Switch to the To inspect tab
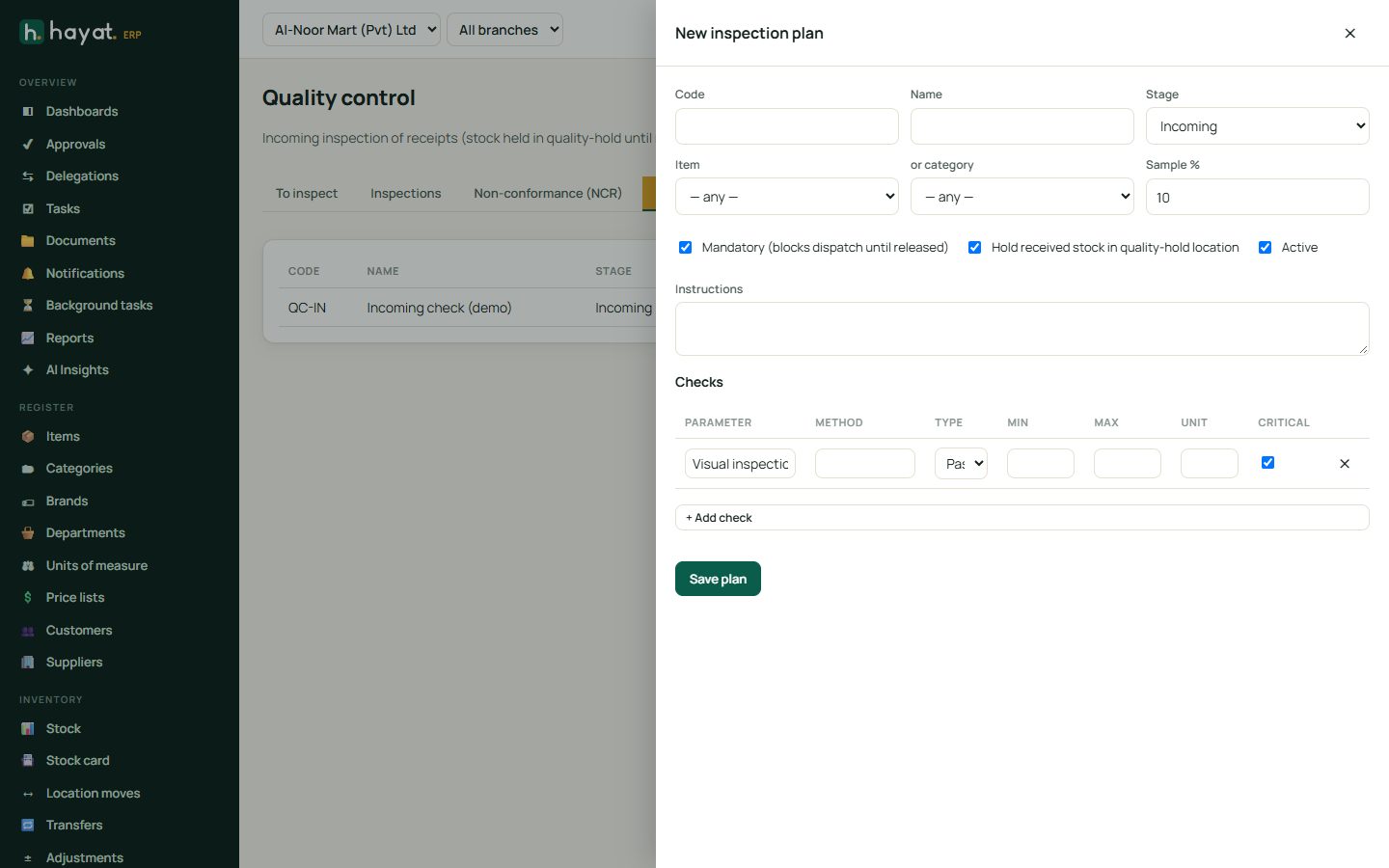 (307, 194)
